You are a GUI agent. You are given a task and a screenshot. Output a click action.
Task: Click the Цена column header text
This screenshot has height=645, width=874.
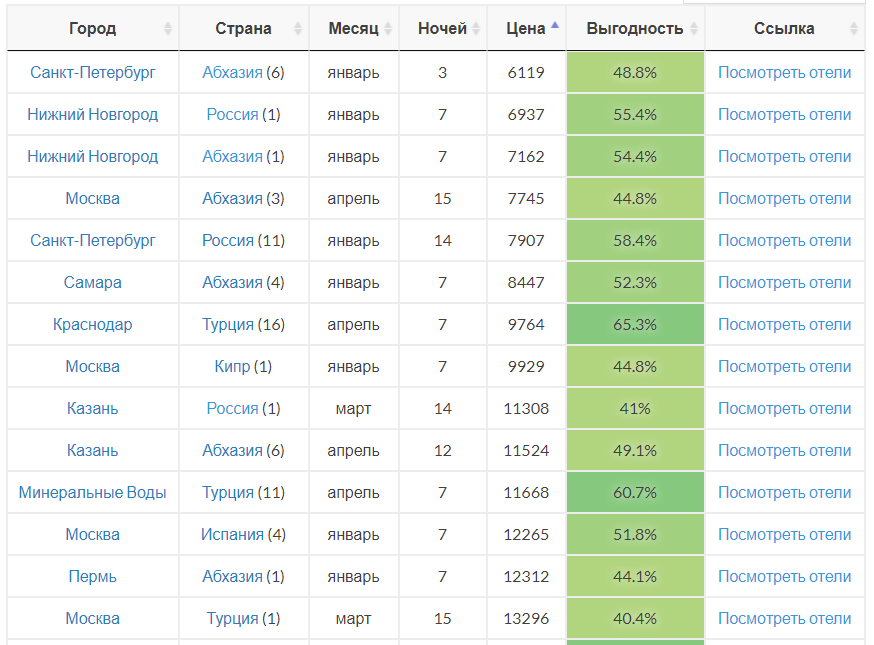point(526,28)
